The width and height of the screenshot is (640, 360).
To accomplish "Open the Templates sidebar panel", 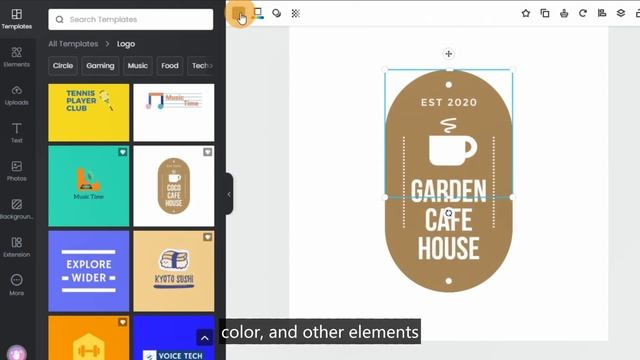I will tap(16, 19).
